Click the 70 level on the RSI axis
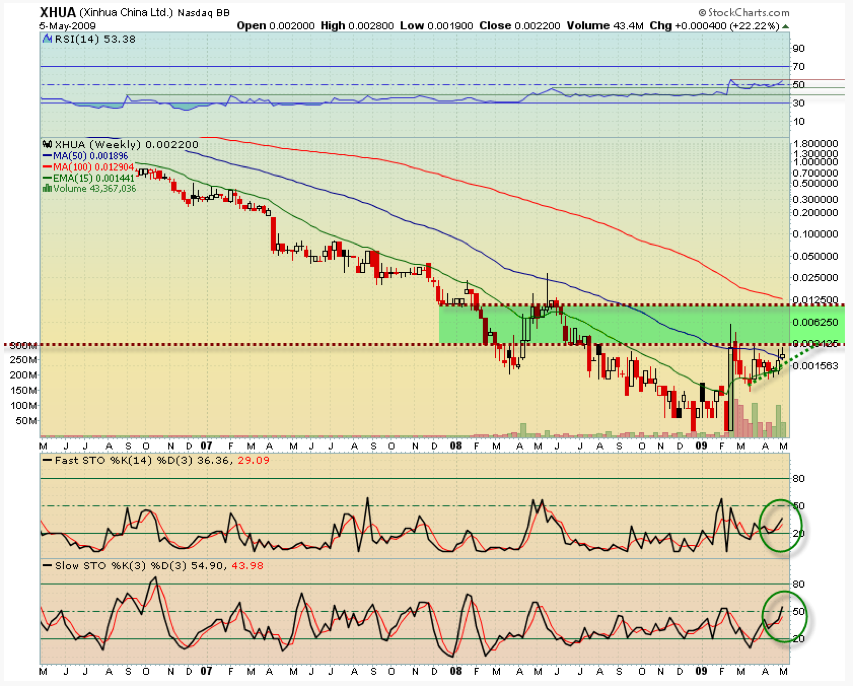The height and width of the screenshot is (686, 853). coord(799,66)
